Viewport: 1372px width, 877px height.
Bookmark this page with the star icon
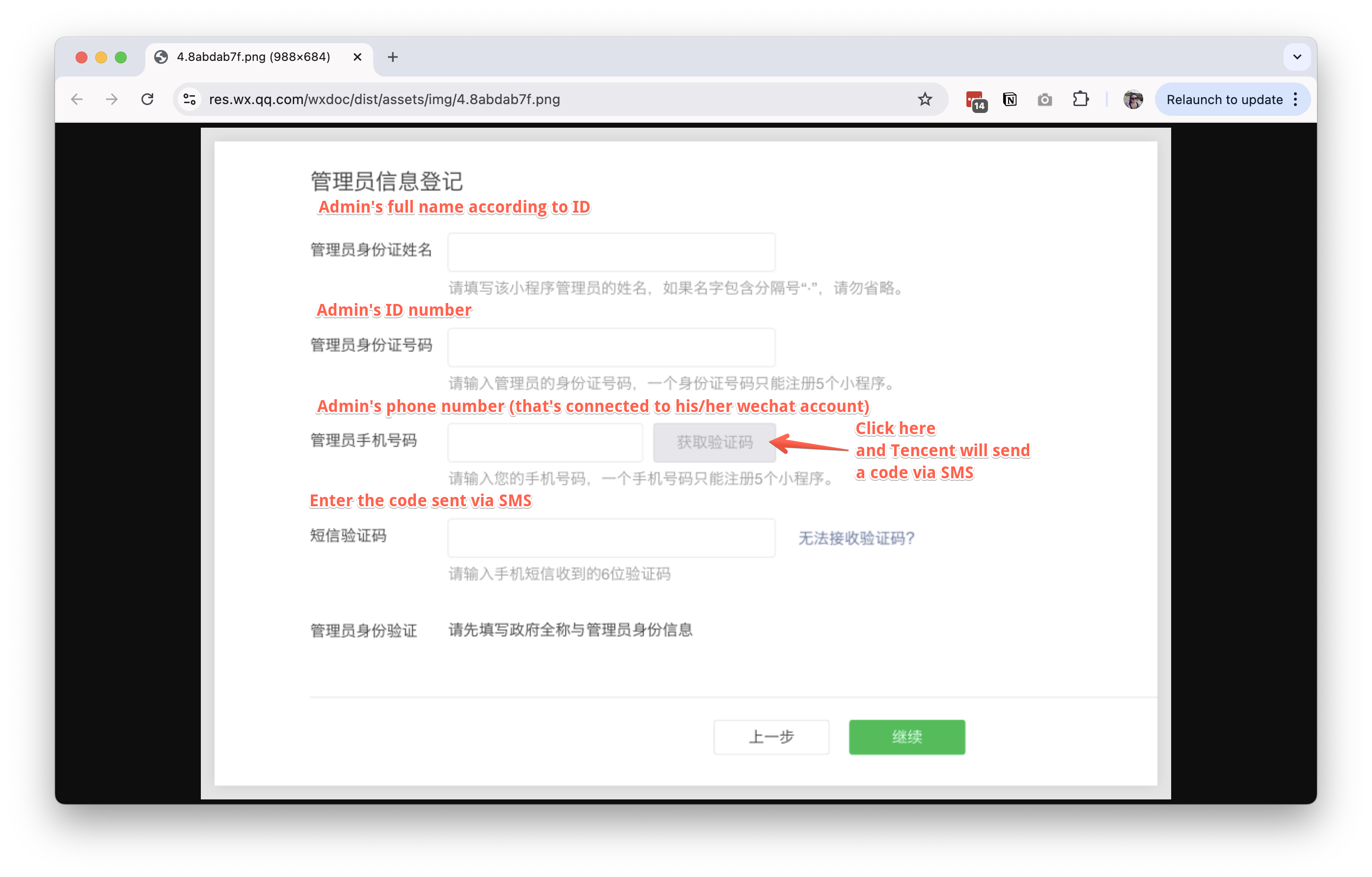(x=925, y=99)
